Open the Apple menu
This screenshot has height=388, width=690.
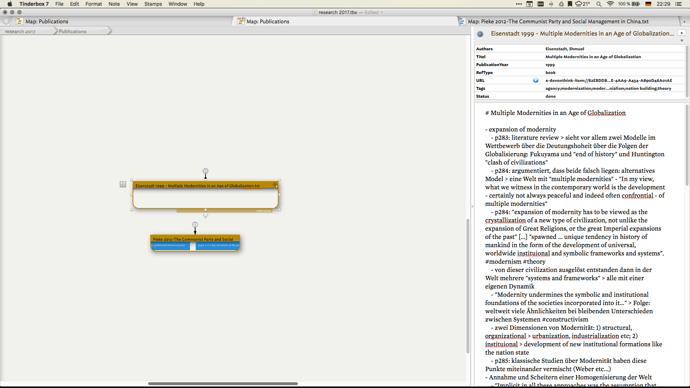pos(10,4)
